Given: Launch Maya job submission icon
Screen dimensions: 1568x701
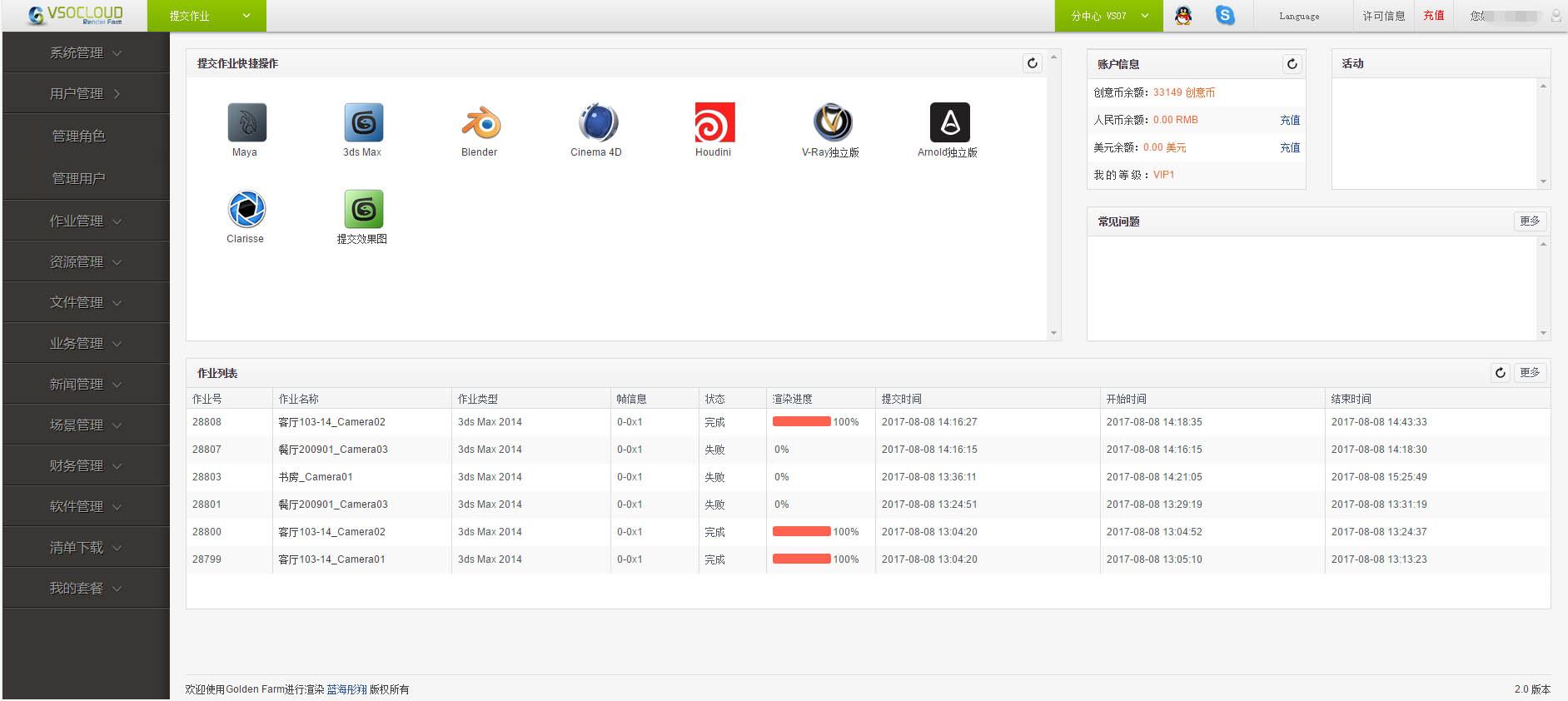Looking at the screenshot, I should click(x=246, y=122).
